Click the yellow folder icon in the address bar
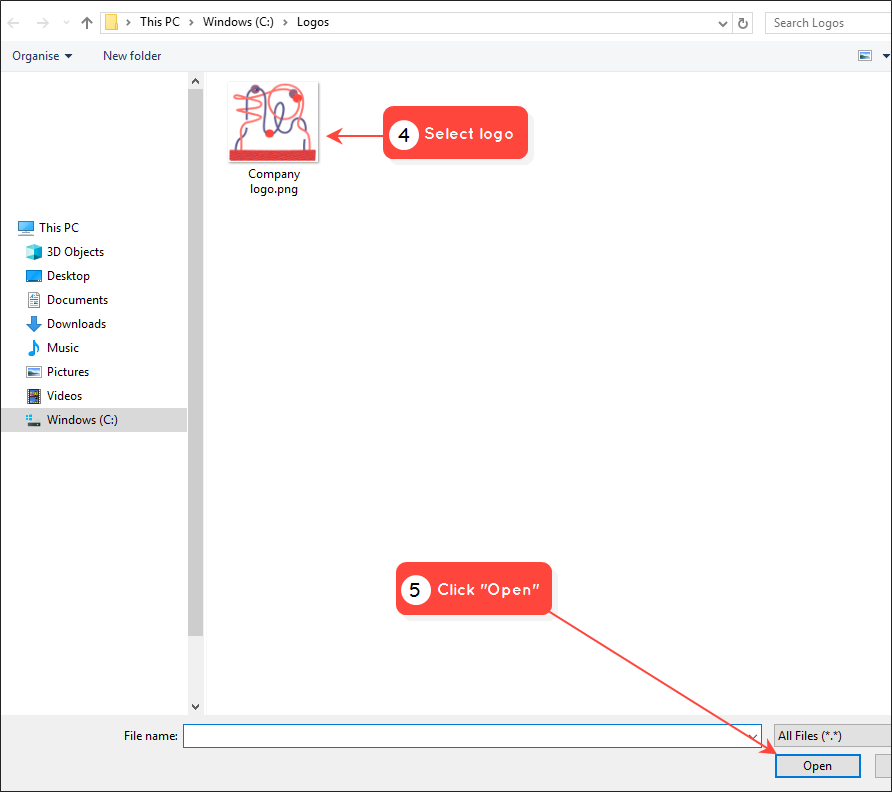The width and height of the screenshot is (892, 792). (x=112, y=22)
